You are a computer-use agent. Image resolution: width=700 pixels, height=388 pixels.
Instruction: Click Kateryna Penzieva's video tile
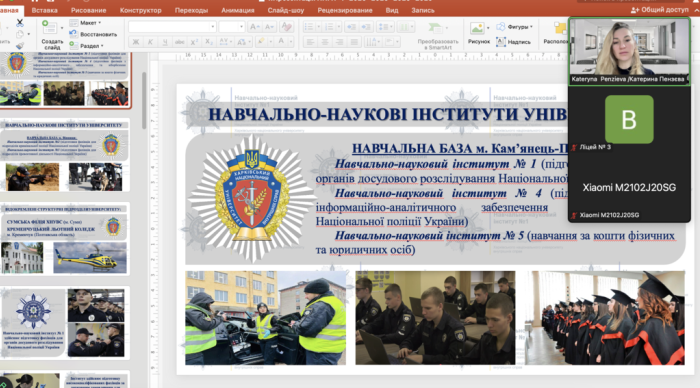[629, 51]
